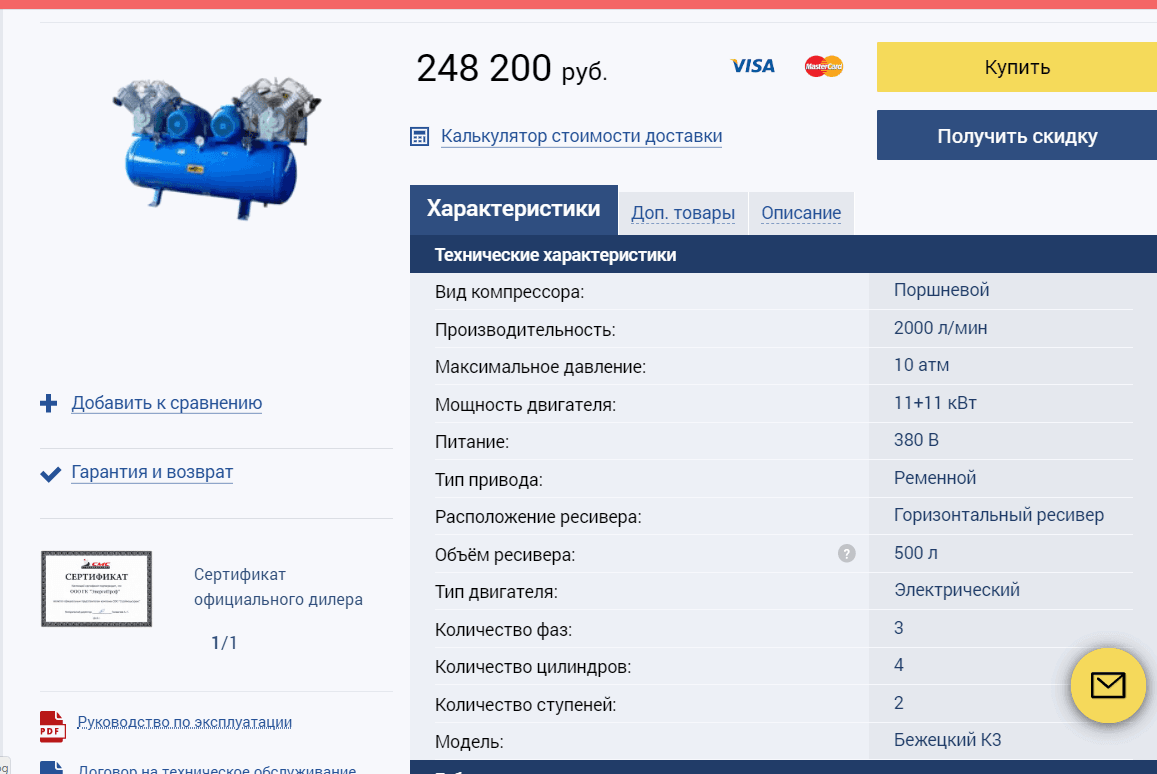Viewport: 1157px width, 774px height.
Task: Click the label Количество фаз:
Action: (x=503, y=630)
